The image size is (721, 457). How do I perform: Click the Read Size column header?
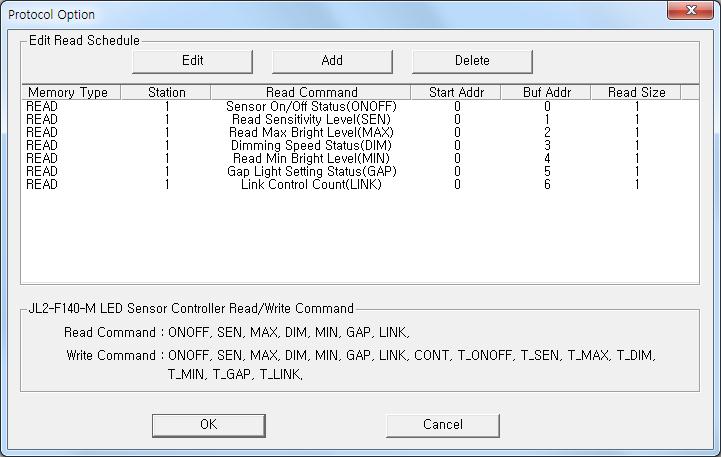click(636, 92)
